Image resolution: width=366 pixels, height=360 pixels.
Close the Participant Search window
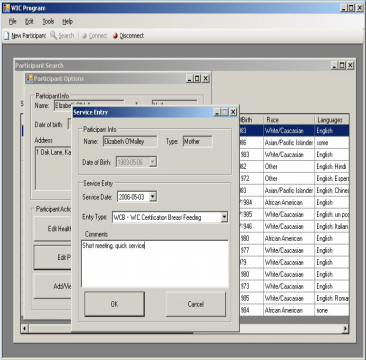(x=350, y=66)
